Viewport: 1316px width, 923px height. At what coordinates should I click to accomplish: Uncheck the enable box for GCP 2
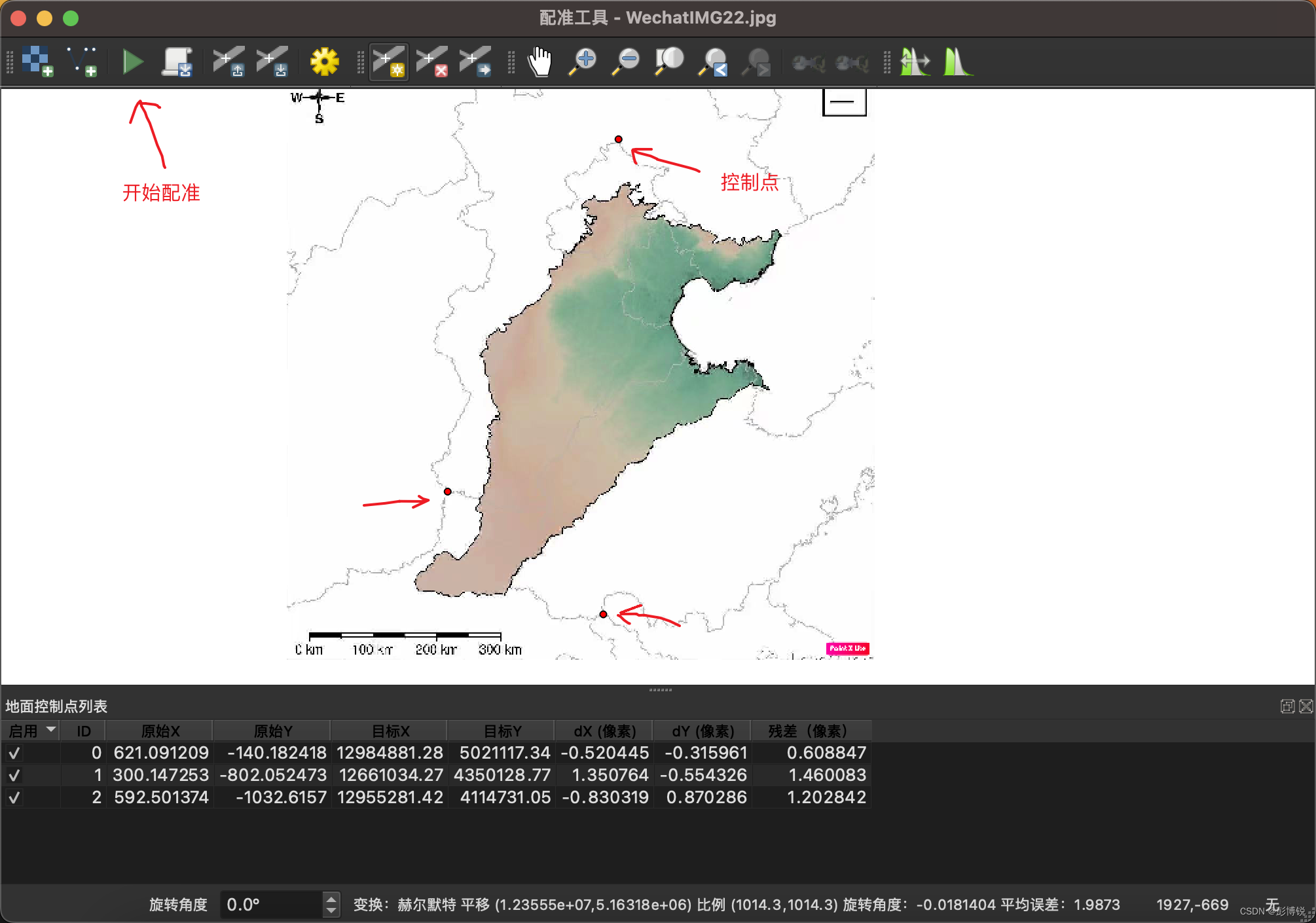(x=14, y=797)
